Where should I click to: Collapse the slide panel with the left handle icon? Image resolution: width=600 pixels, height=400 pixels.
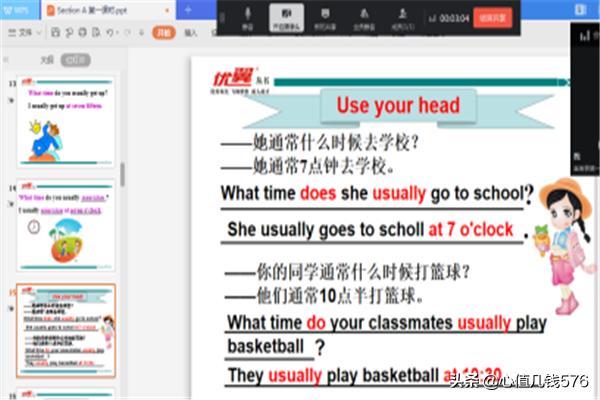pyautogui.click(x=6, y=60)
